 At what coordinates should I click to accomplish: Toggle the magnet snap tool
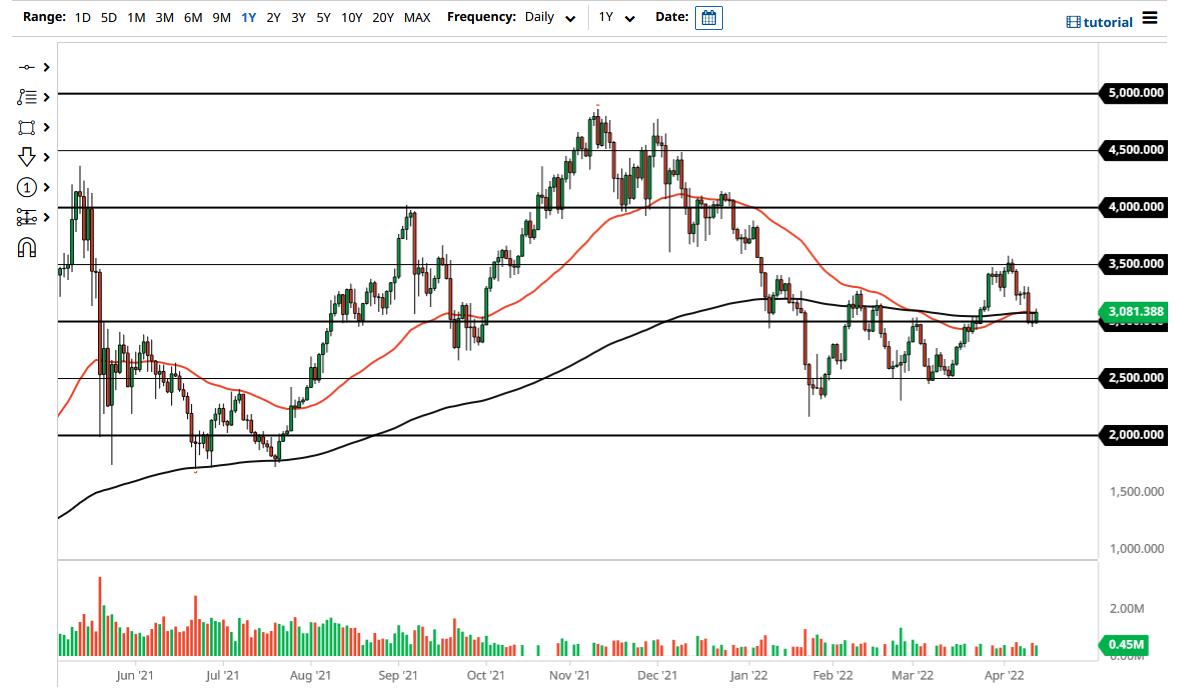(27, 247)
